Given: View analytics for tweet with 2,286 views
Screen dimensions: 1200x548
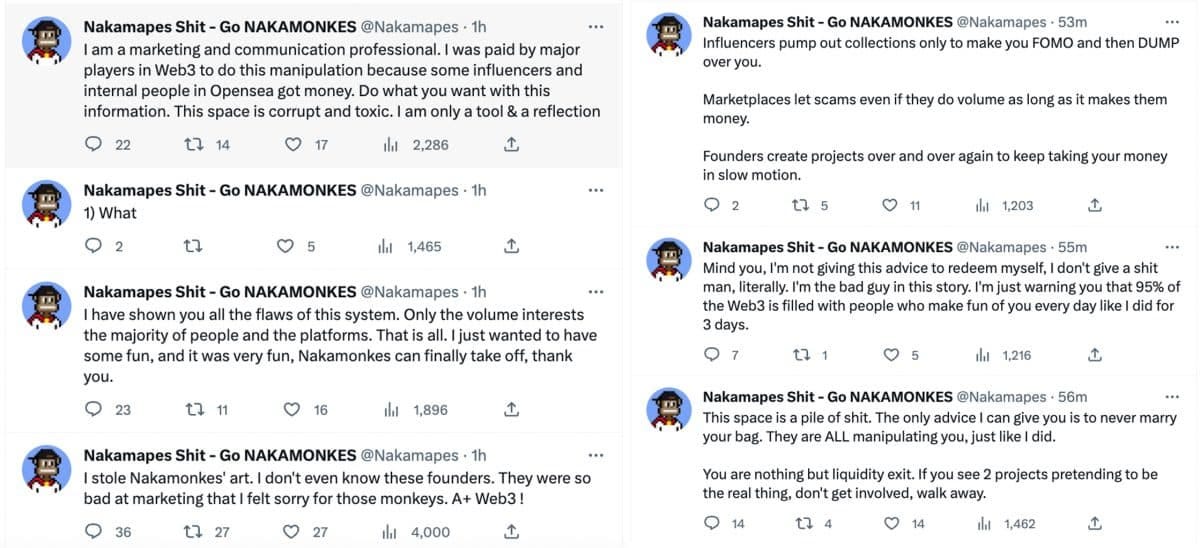Looking at the screenshot, I should 391,145.
